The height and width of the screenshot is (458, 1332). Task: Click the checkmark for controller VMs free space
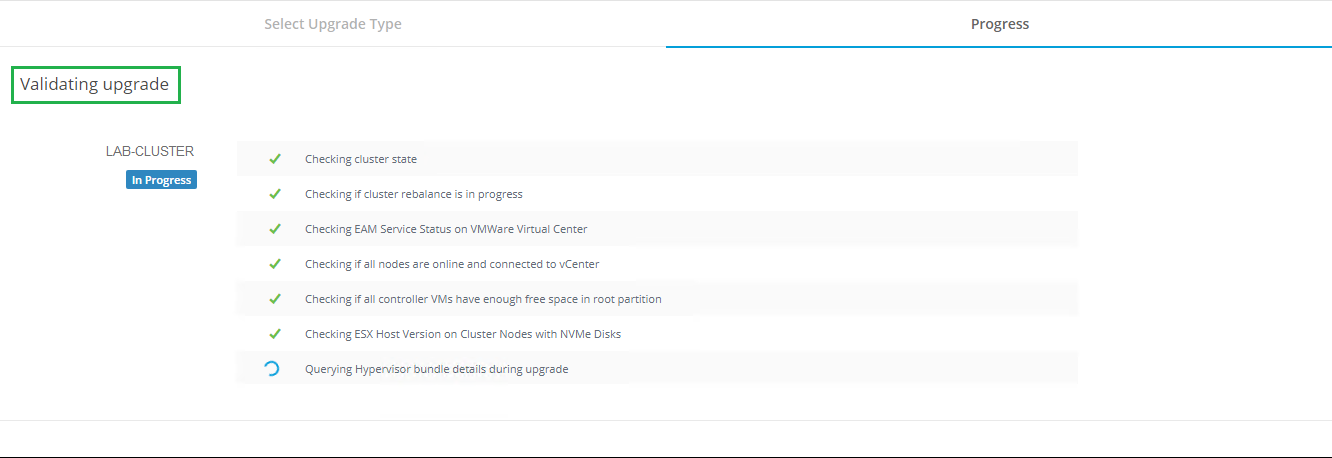point(275,299)
